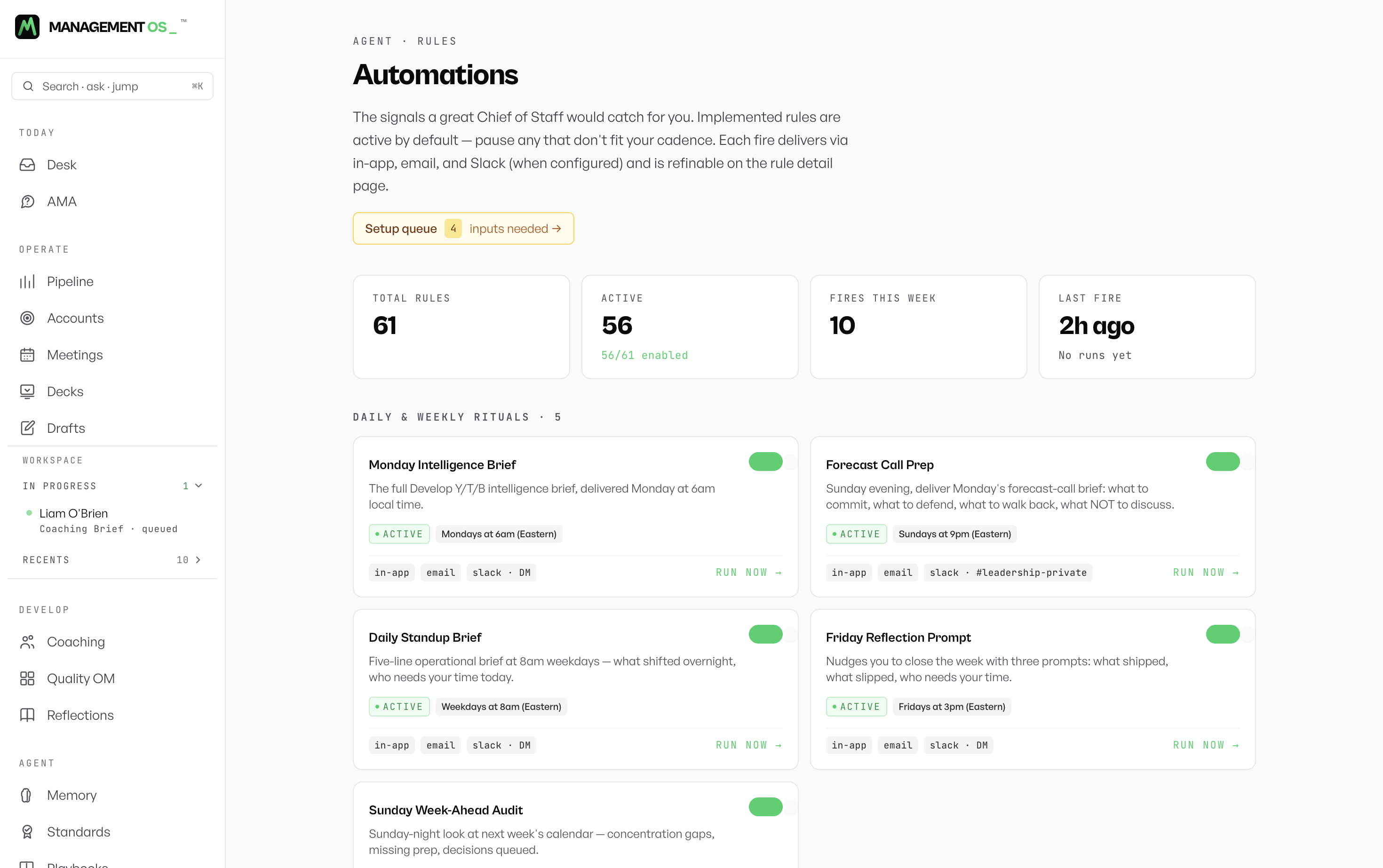Collapse the In Progress section chevron
The height and width of the screenshot is (868, 1383).
(x=199, y=486)
